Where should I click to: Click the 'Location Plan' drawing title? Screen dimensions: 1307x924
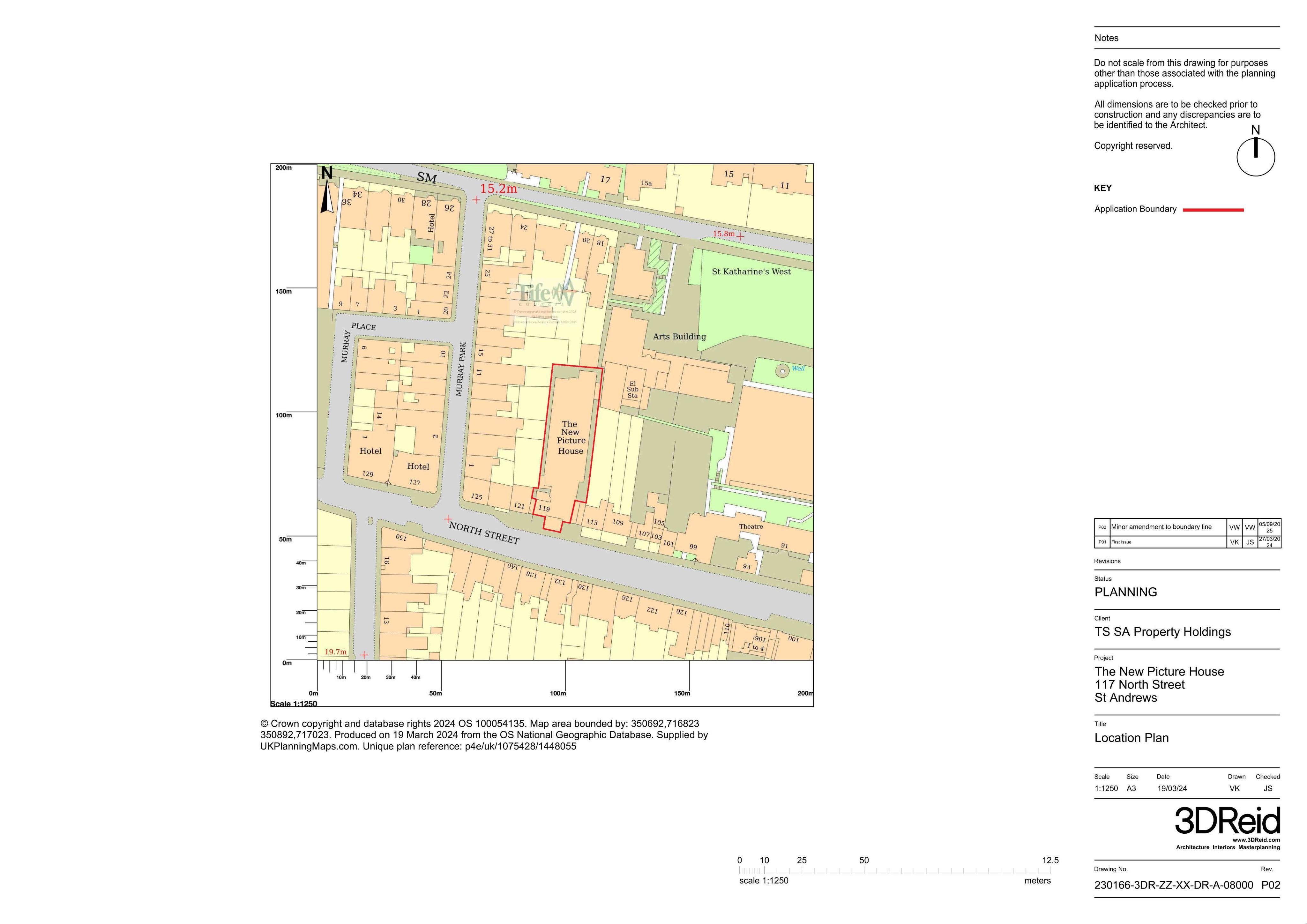(x=1131, y=738)
